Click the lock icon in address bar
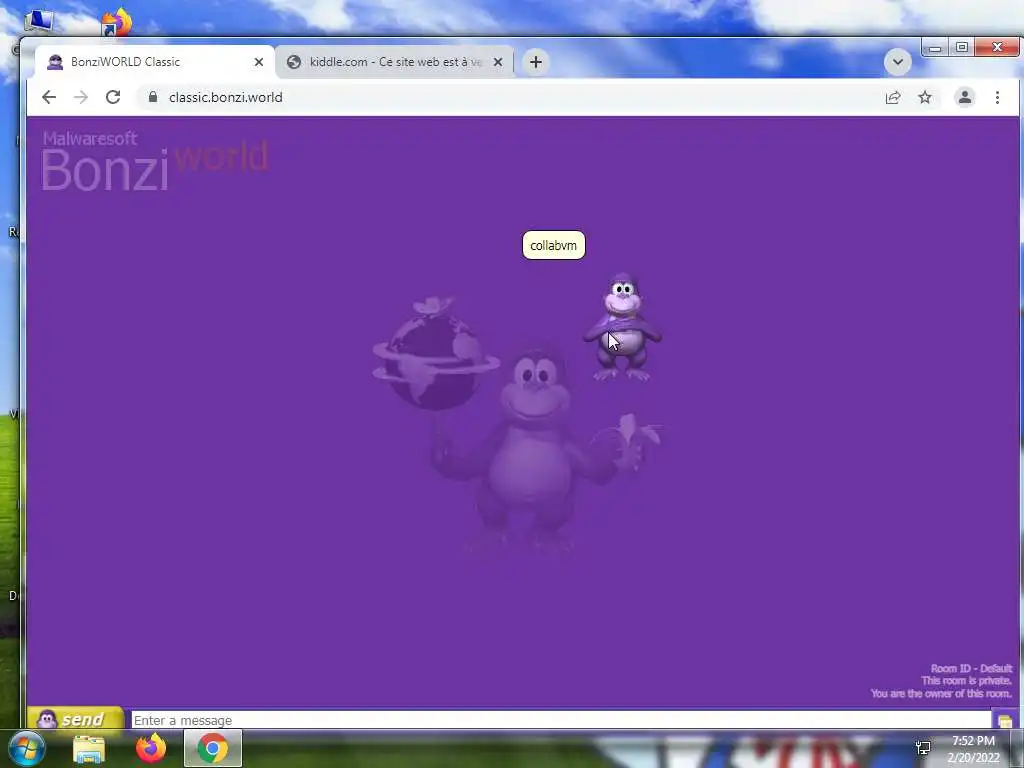The height and width of the screenshot is (768, 1024). point(153,97)
